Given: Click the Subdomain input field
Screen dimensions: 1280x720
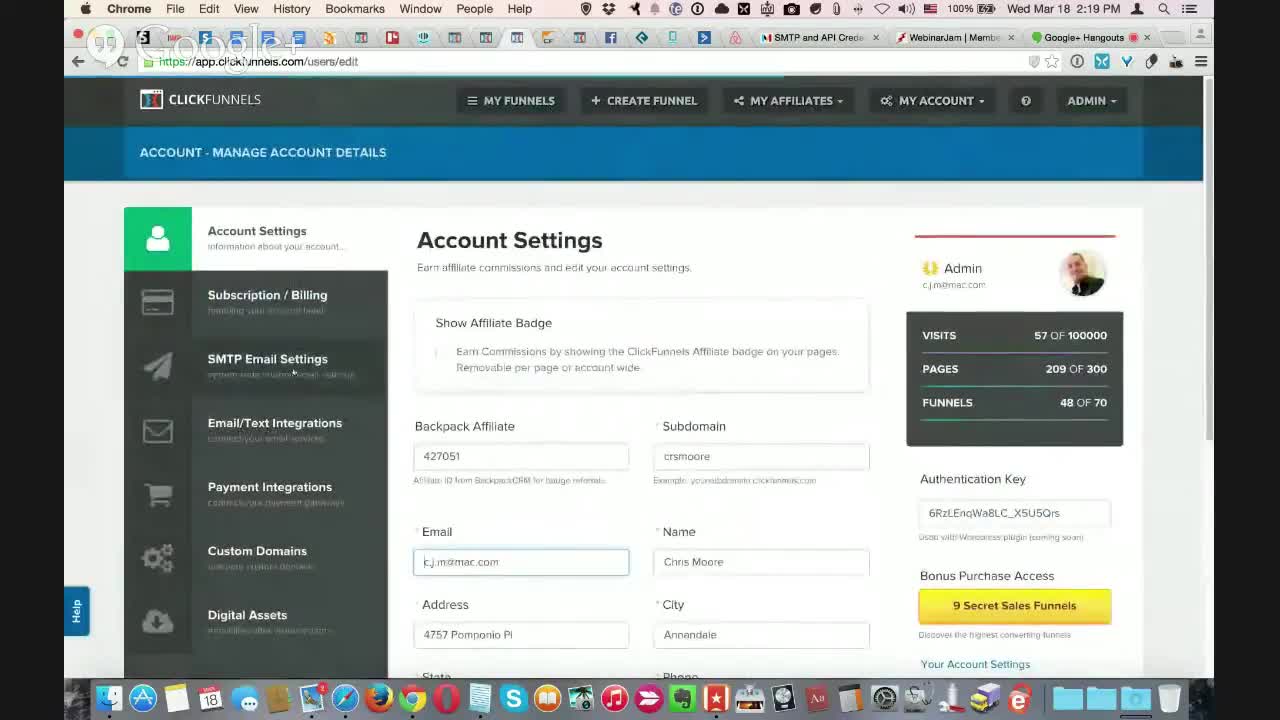Looking at the screenshot, I should 761,456.
